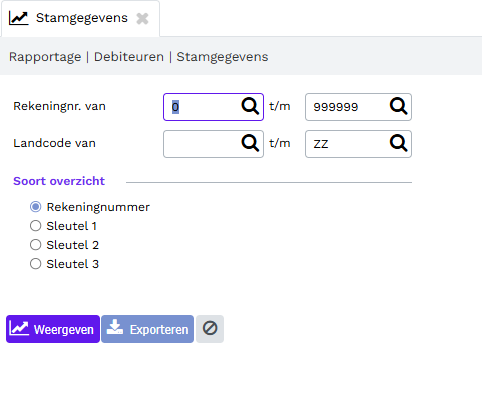Click the cancel (circle-slash) icon button
This screenshot has height=396, width=482.
210,329
